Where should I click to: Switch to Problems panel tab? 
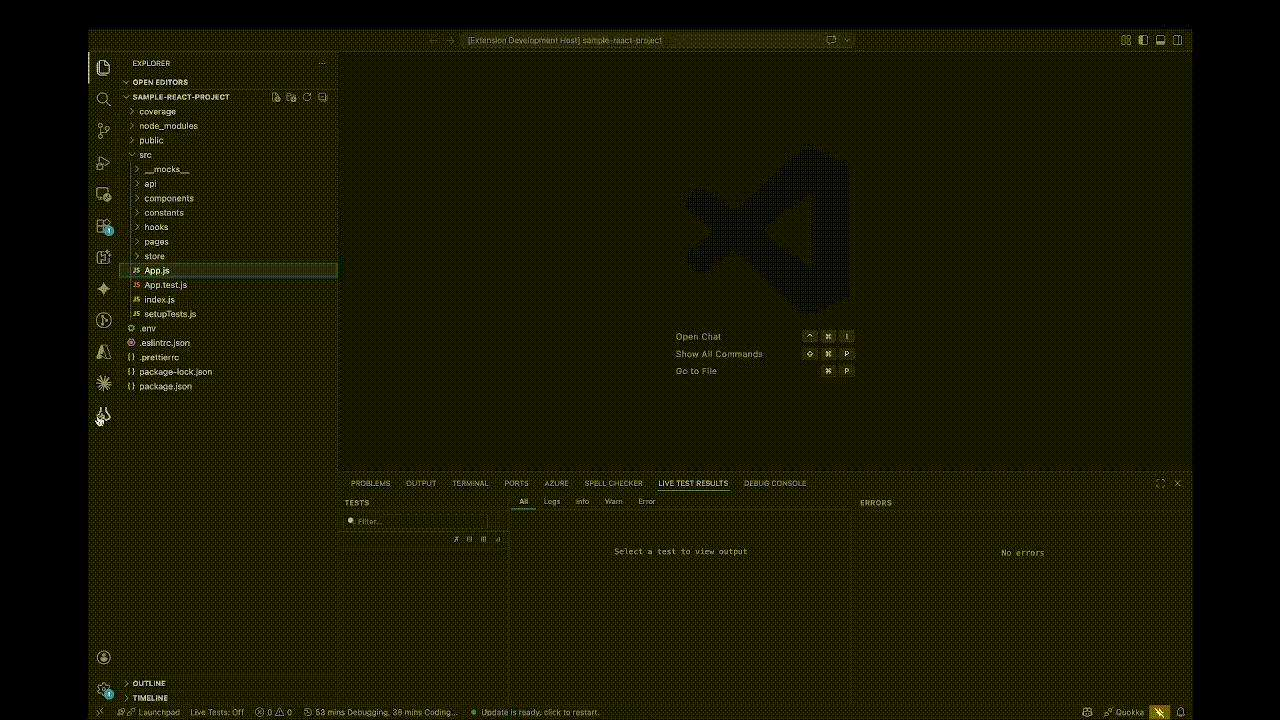tap(370, 483)
